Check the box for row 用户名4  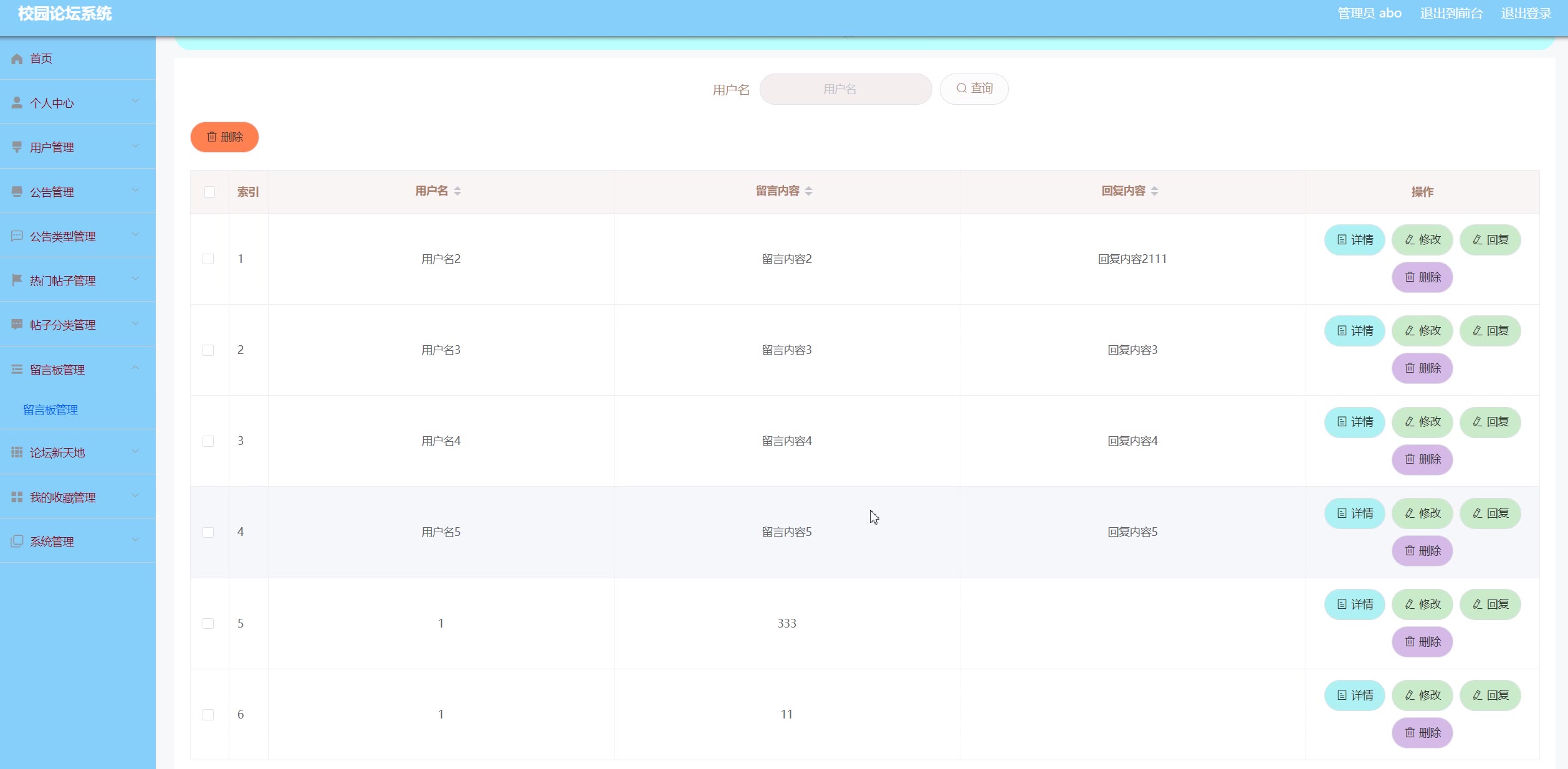pyautogui.click(x=208, y=441)
